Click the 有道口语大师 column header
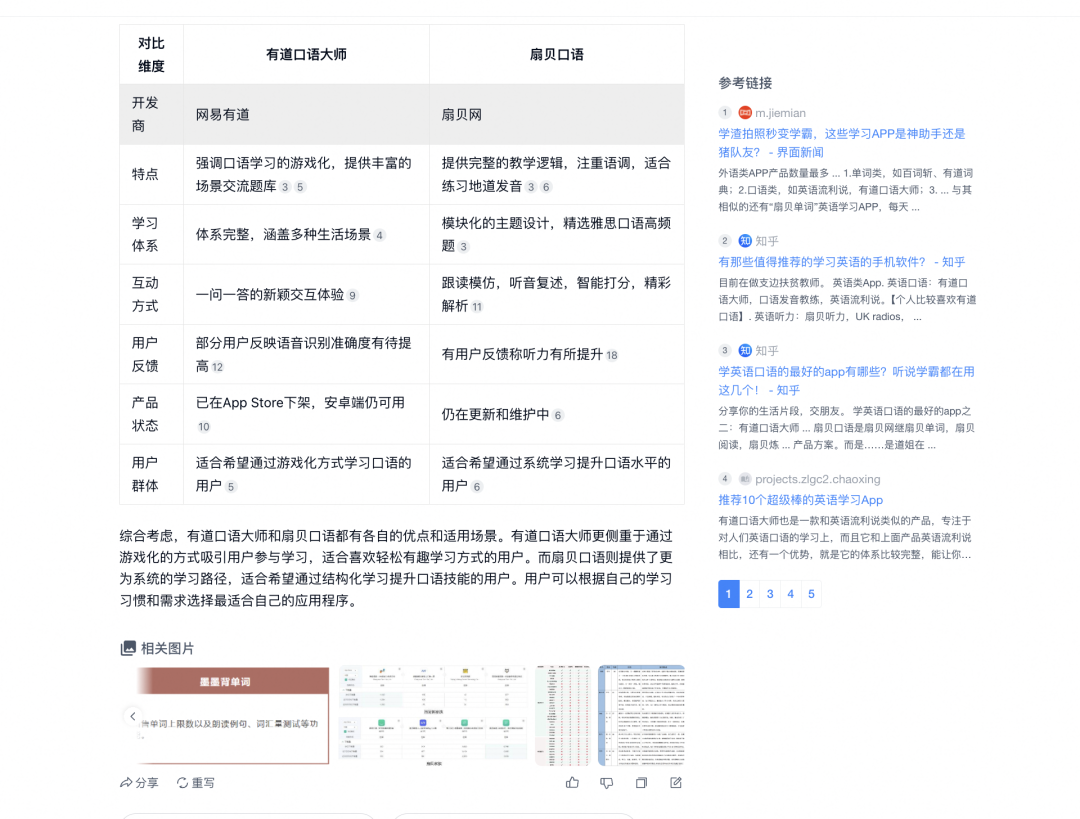1080x819 pixels. [x=307, y=54]
